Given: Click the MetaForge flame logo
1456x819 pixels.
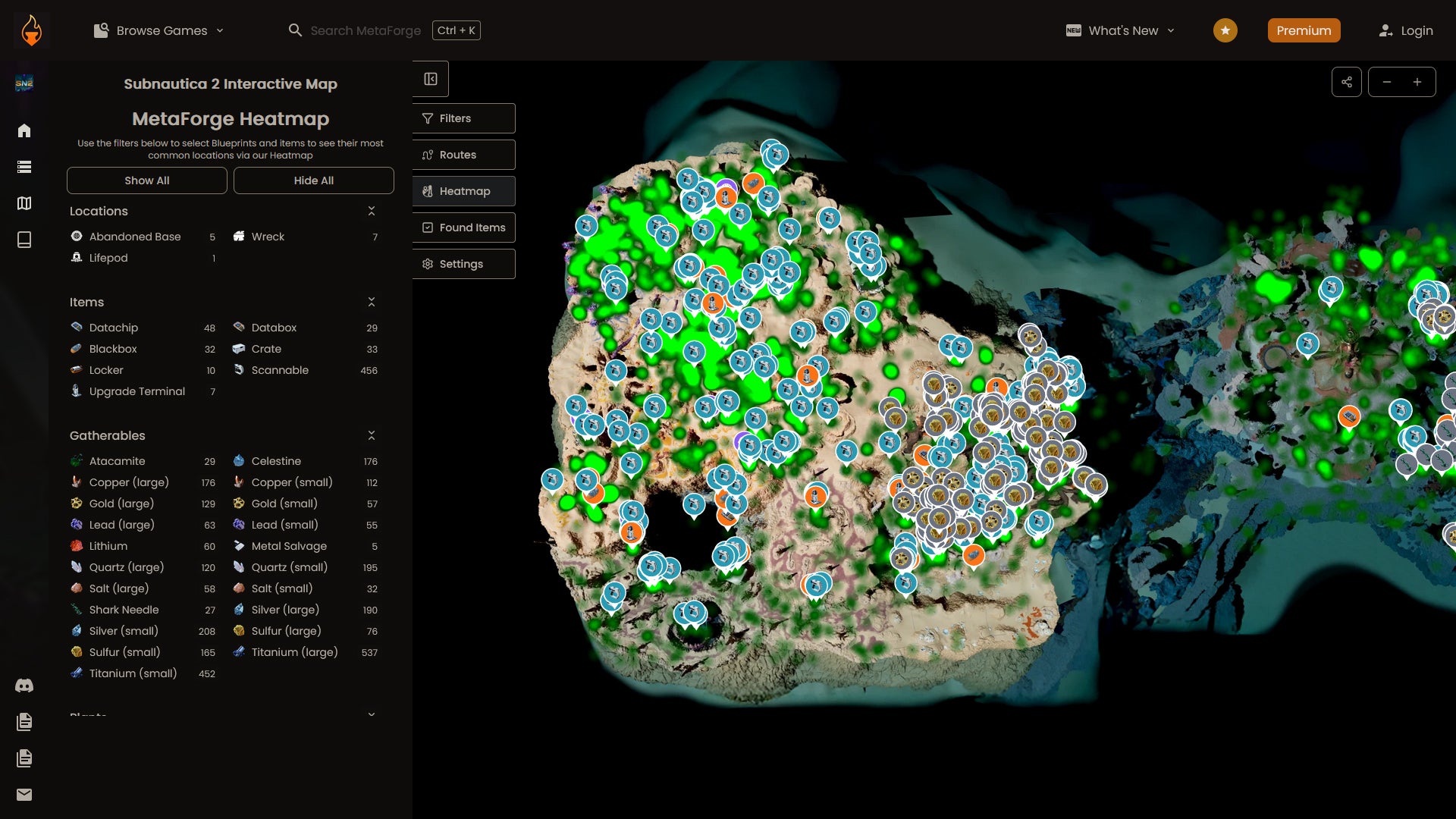Looking at the screenshot, I should 31,30.
